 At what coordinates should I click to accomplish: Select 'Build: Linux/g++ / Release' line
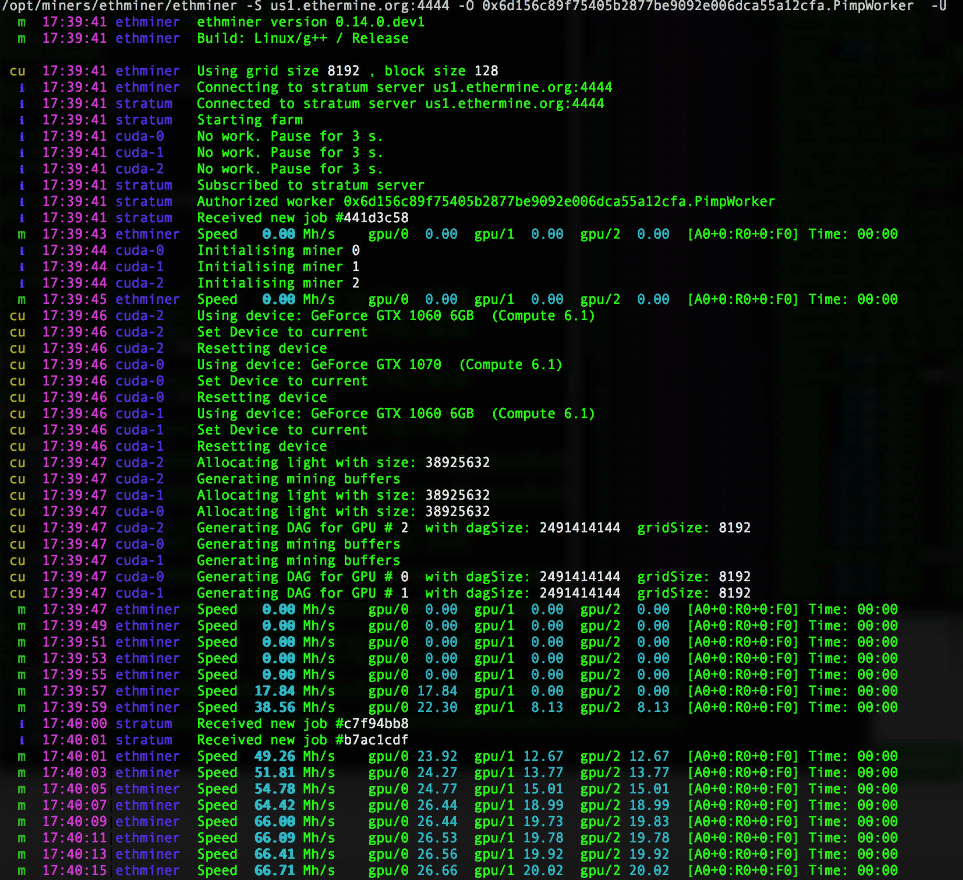click(x=303, y=38)
